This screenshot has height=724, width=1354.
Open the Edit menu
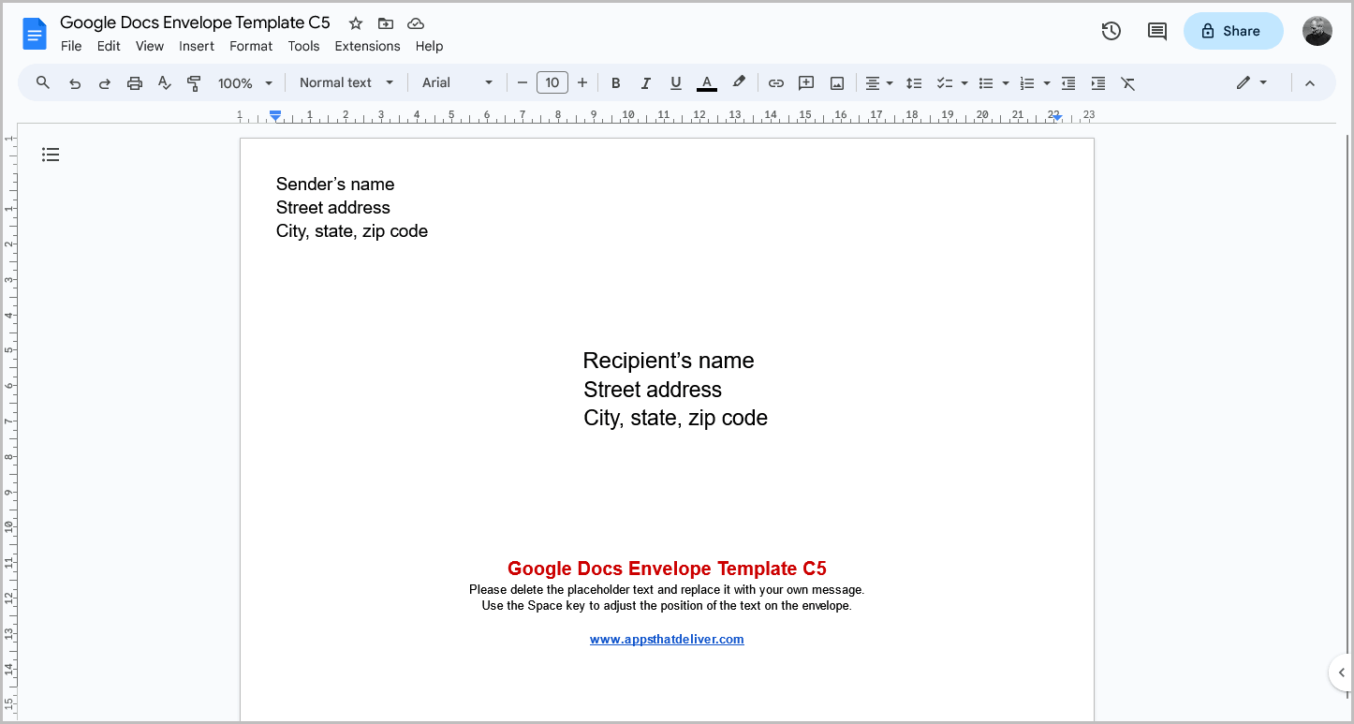coord(109,46)
